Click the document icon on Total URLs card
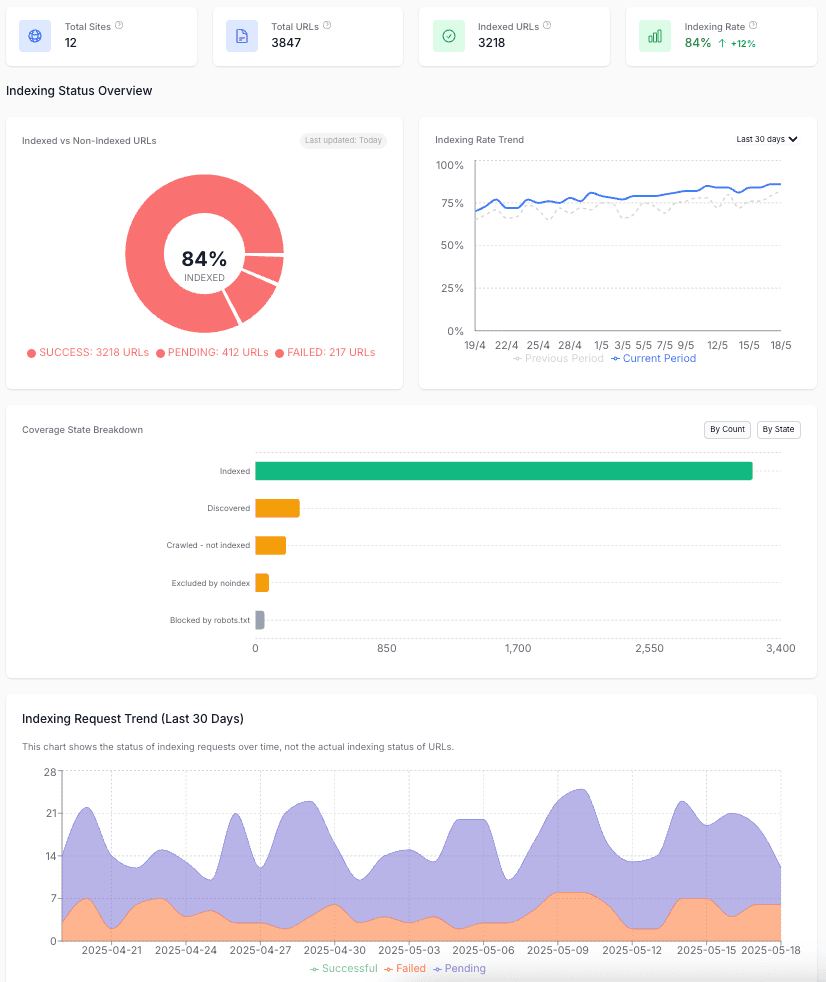This screenshot has height=982, width=826. tap(240, 36)
